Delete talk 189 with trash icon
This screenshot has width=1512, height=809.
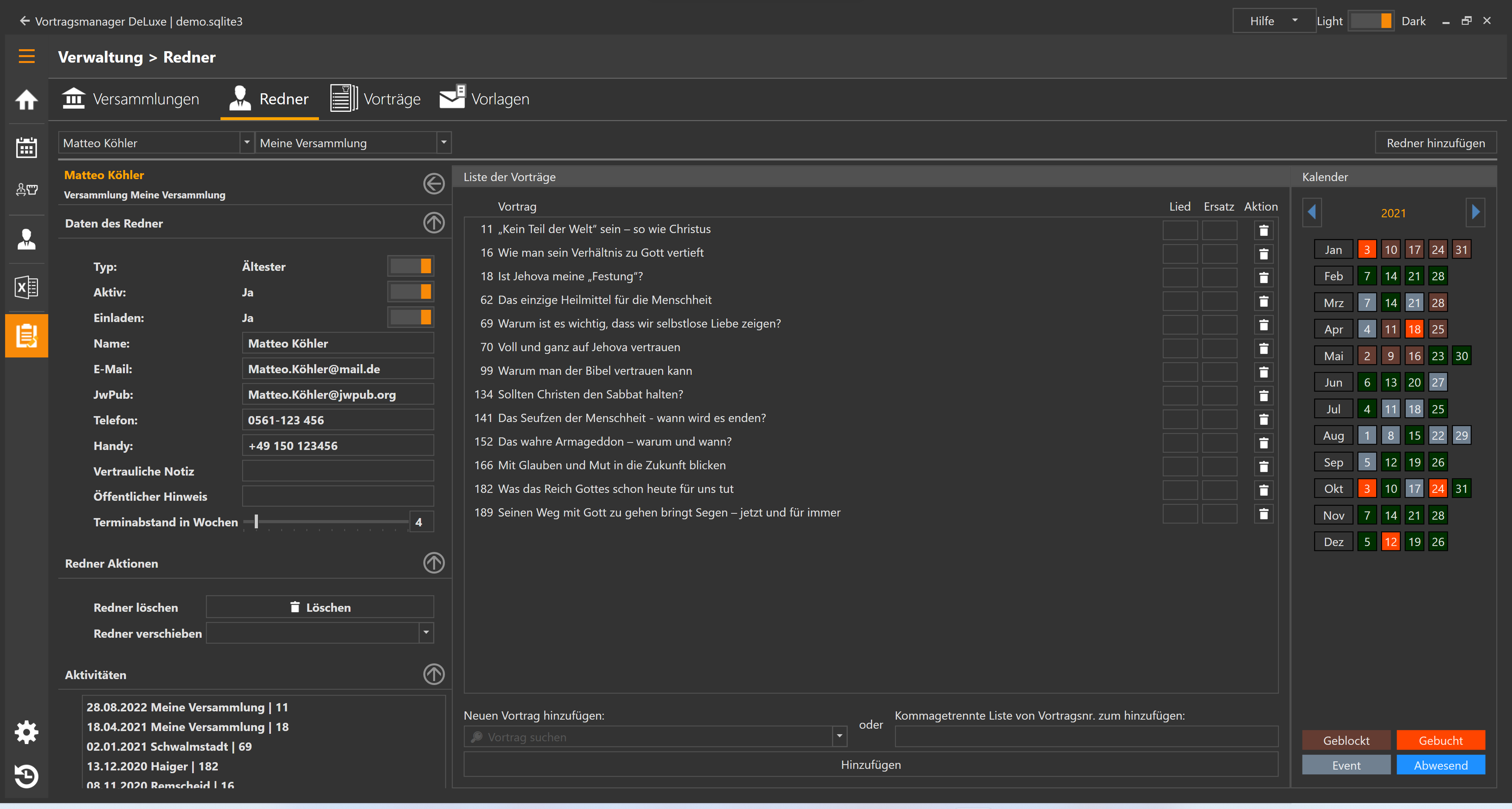(x=1264, y=513)
